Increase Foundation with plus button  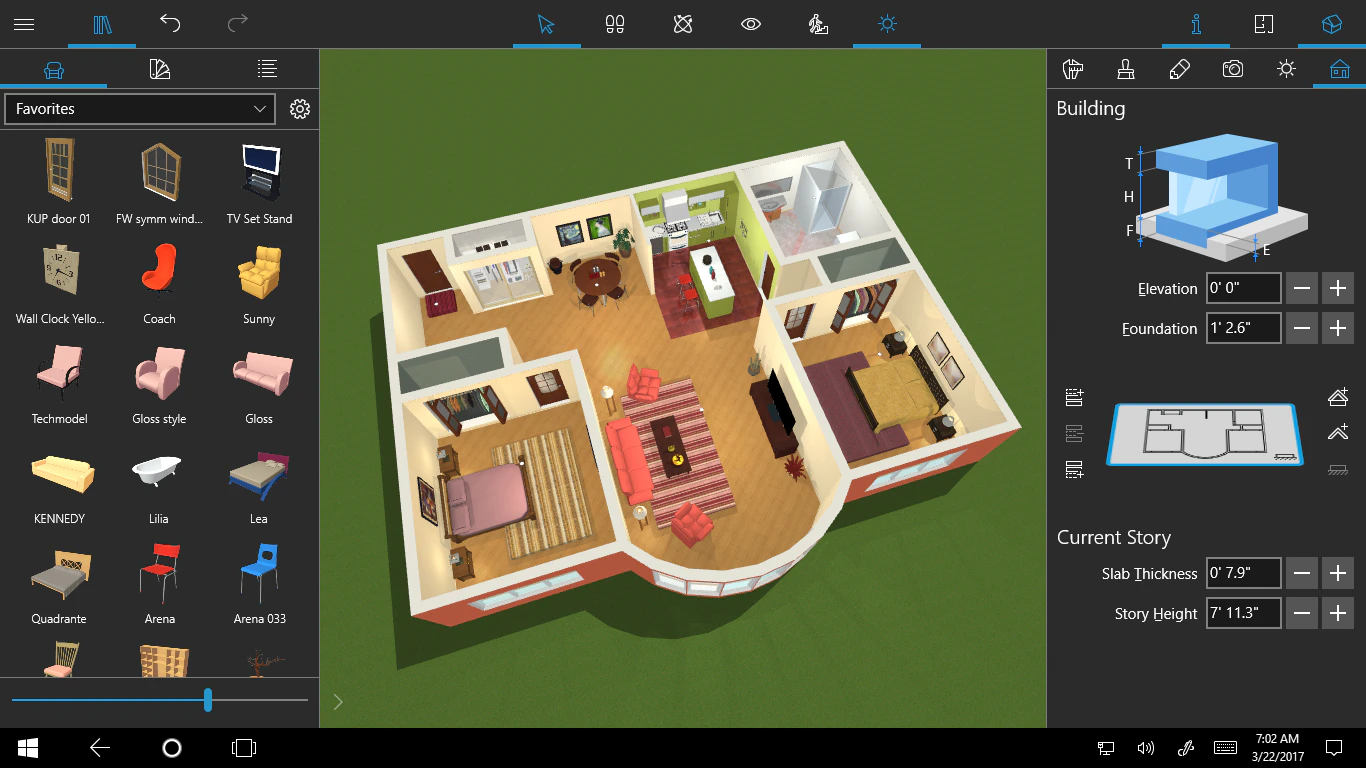click(x=1338, y=328)
